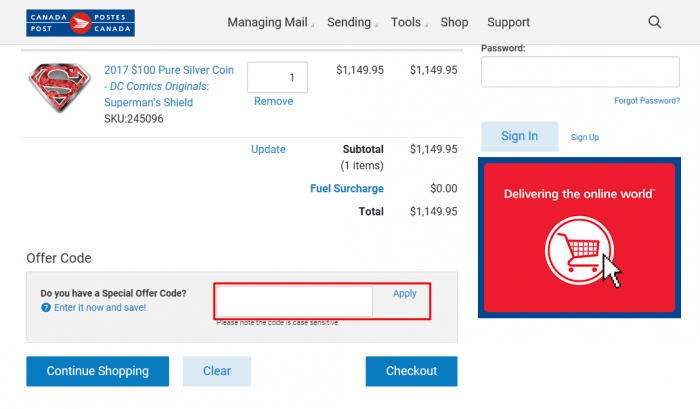Click the help question mark icon beside Enter it now and save

pos(46,308)
